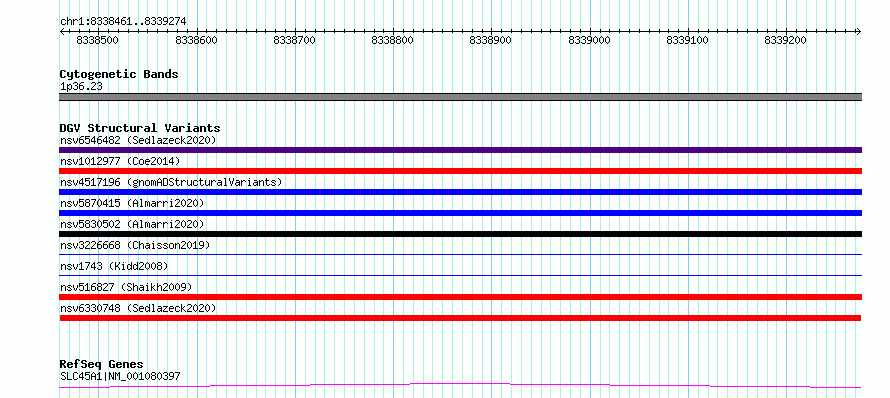
Task: Open the SLC45A1|NM_001080397 gene label
Action: click(120, 376)
